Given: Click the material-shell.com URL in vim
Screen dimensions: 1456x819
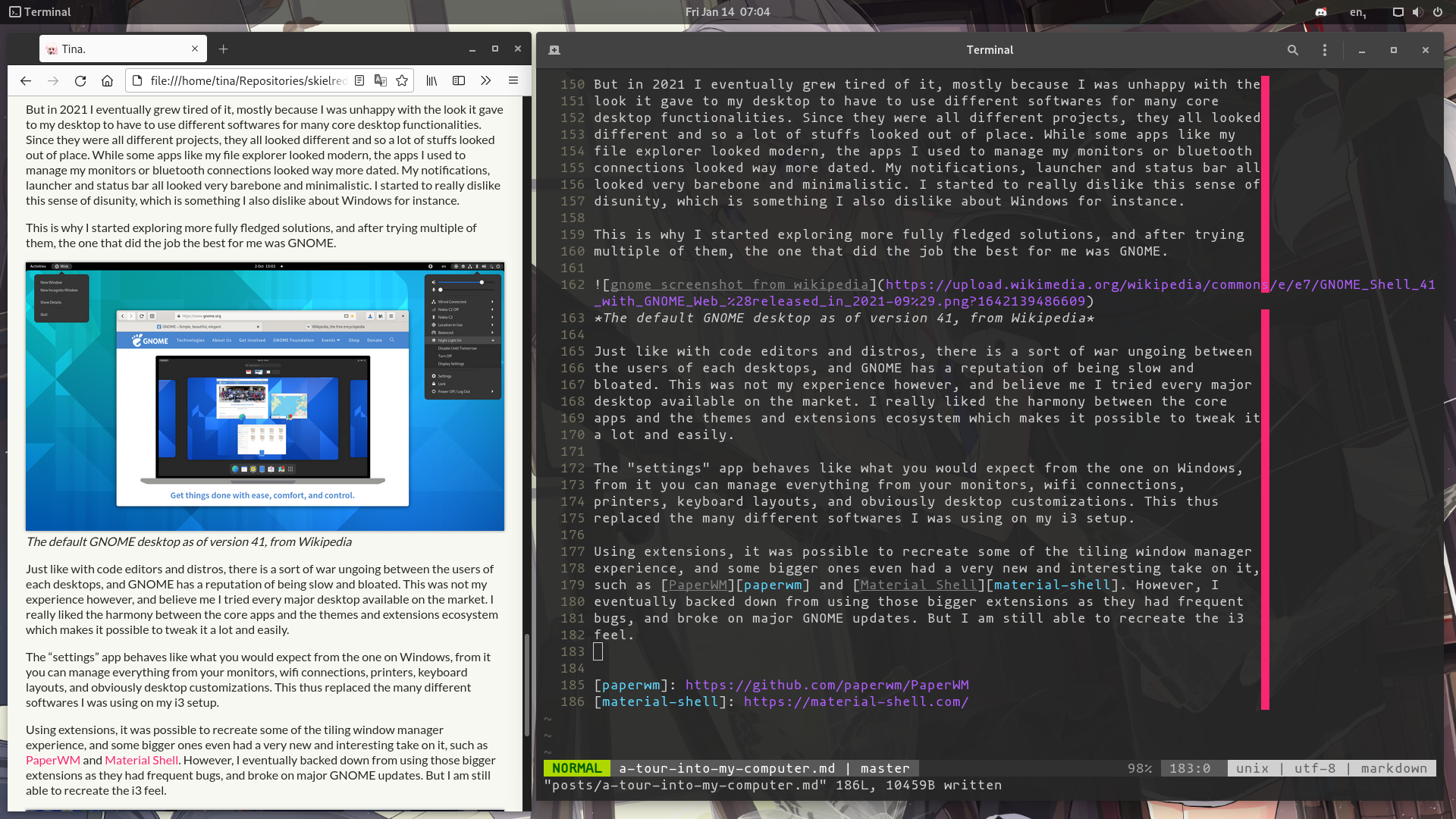Looking at the screenshot, I should (856, 701).
